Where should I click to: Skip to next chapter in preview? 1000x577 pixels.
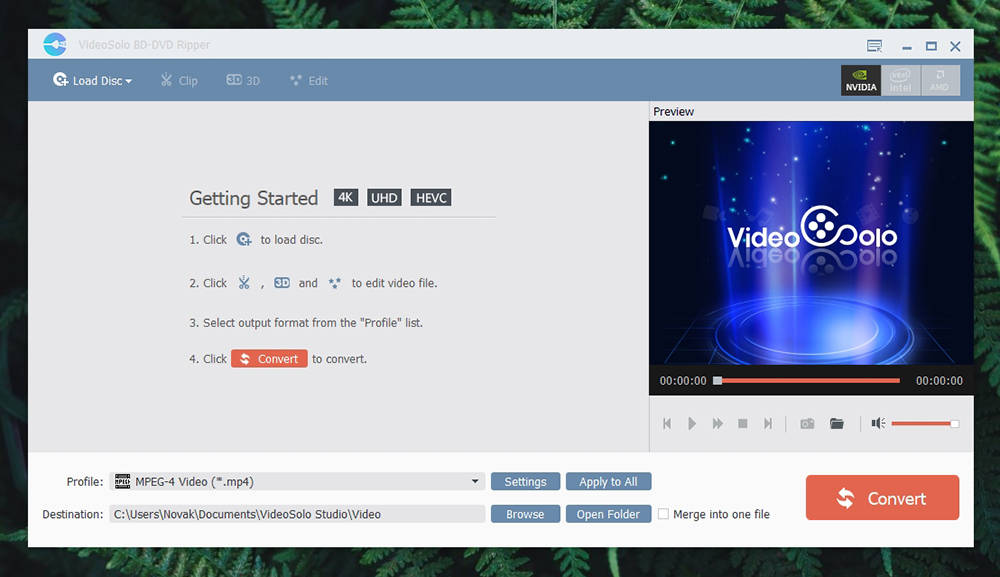pyautogui.click(x=768, y=423)
